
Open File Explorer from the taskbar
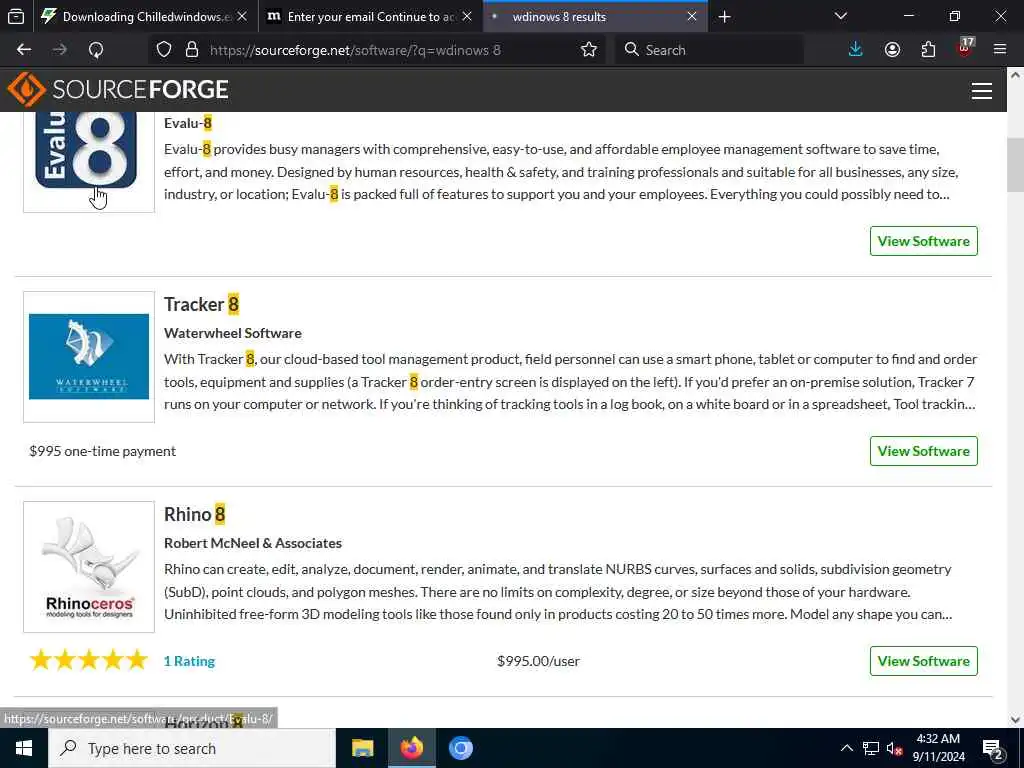[x=362, y=748]
